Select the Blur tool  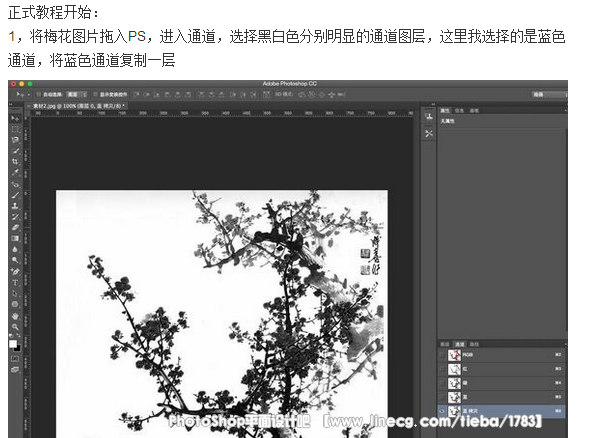pyautogui.click(x=15, y=250)
